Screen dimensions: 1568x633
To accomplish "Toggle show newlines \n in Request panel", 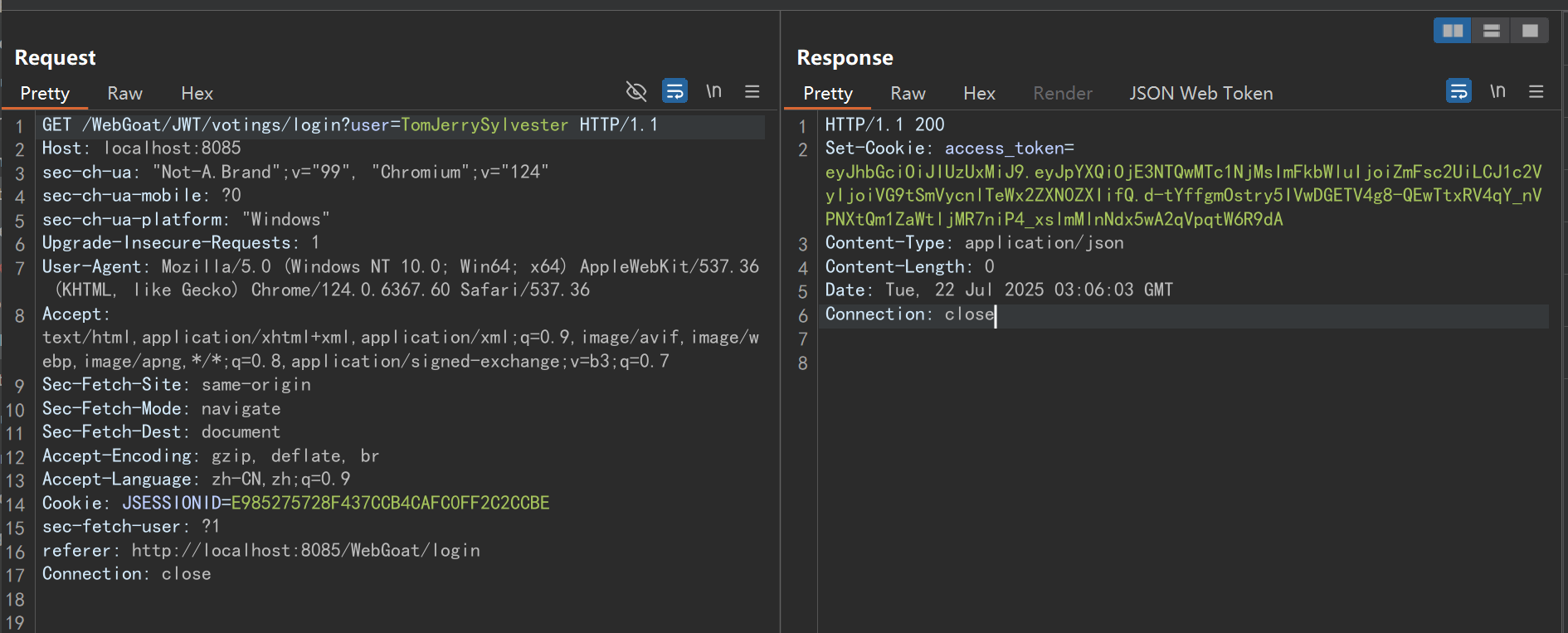I will 713,90.
